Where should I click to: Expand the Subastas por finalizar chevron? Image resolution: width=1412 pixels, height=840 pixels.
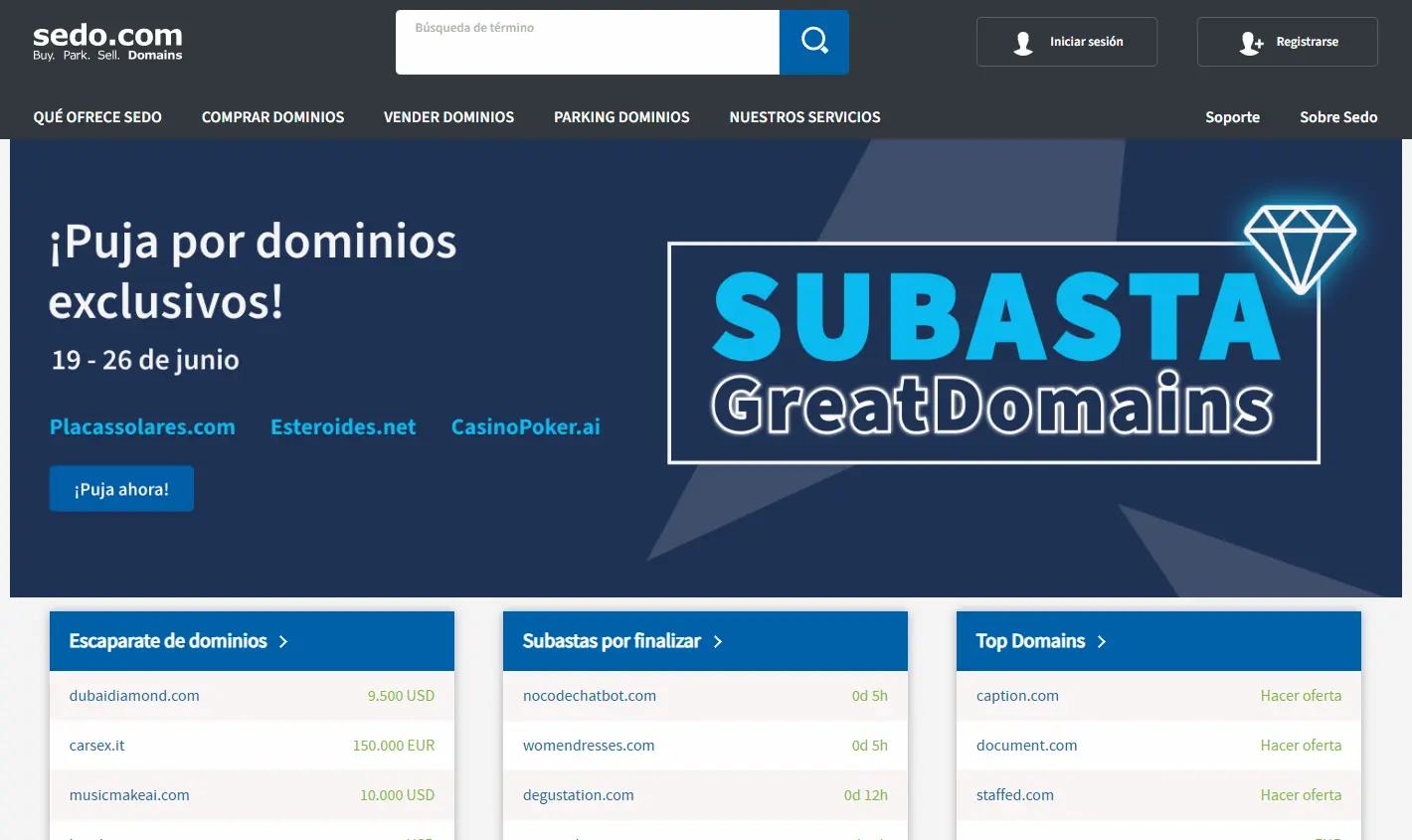tap(718, 641)
